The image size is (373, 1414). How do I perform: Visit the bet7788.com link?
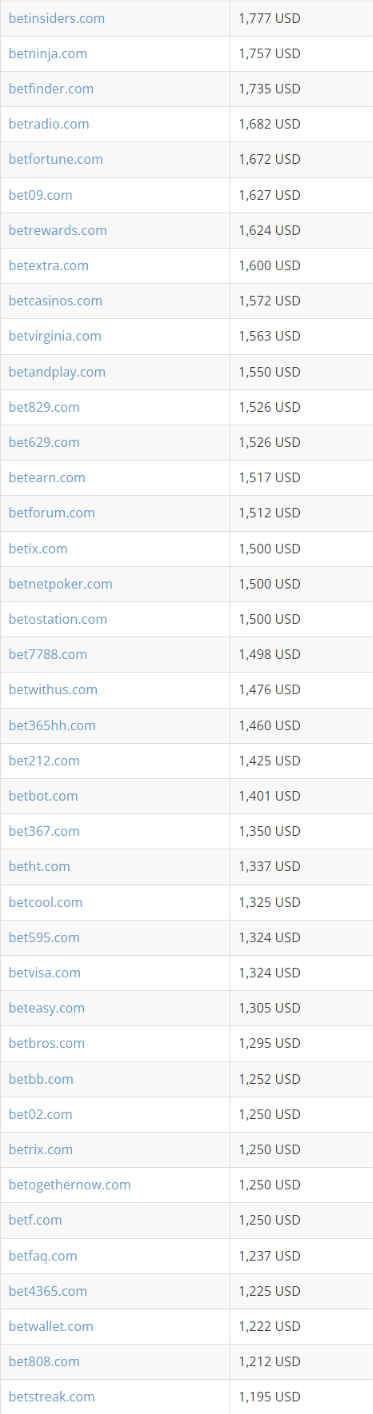pos(48,654)
